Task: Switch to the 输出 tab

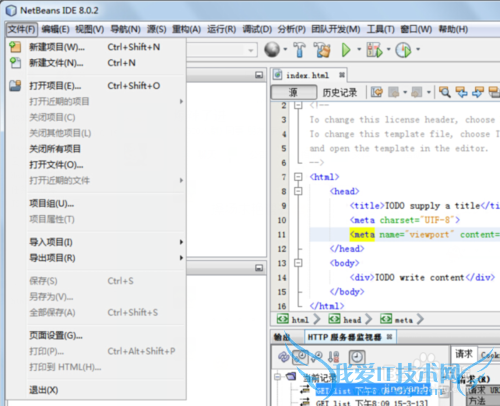Action: click(x=282, y=337)
